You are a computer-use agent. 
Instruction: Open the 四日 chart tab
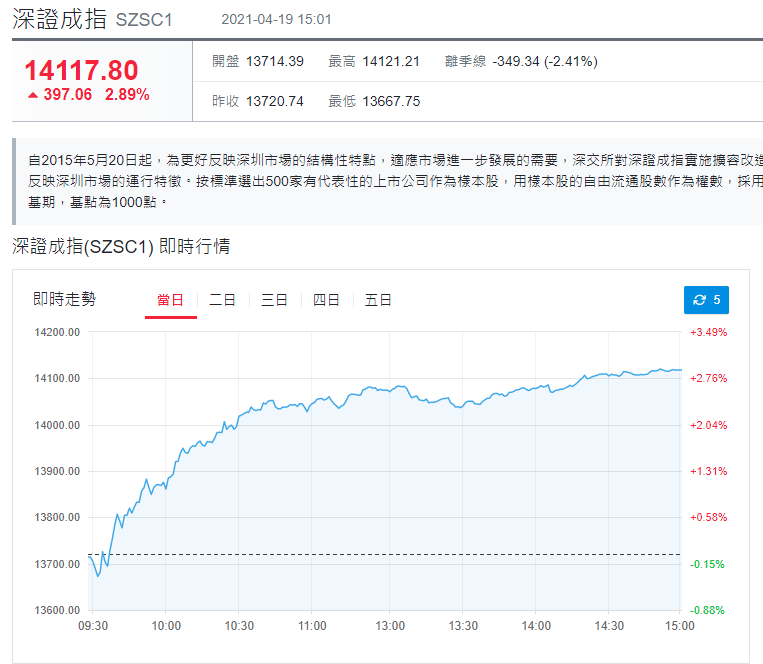point(326,300)
